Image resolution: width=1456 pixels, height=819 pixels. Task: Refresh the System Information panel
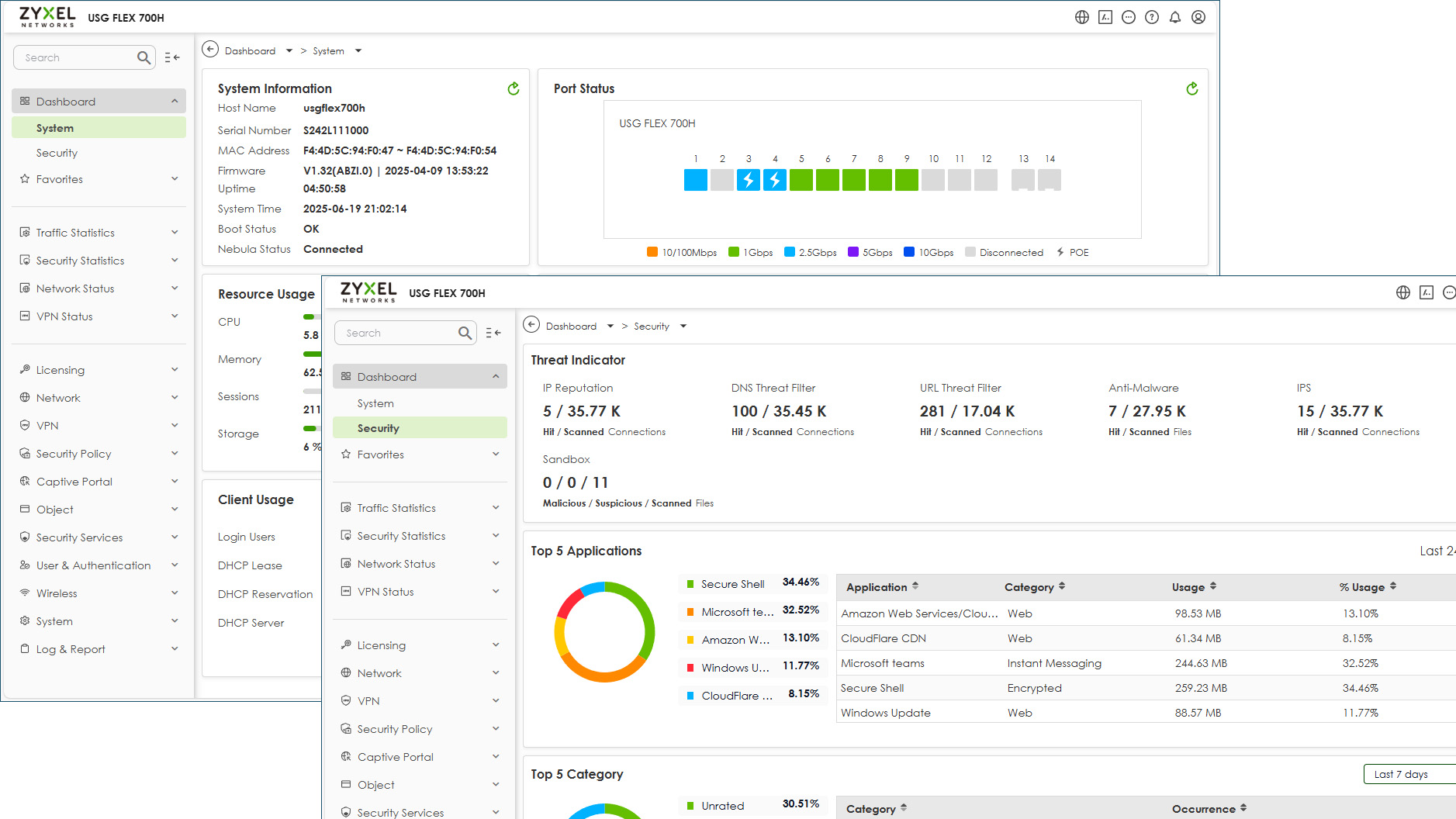tap(514, 88)
